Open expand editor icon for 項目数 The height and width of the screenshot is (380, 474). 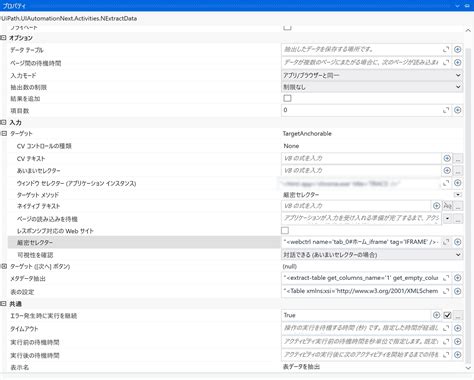click(x=446, y=110)
